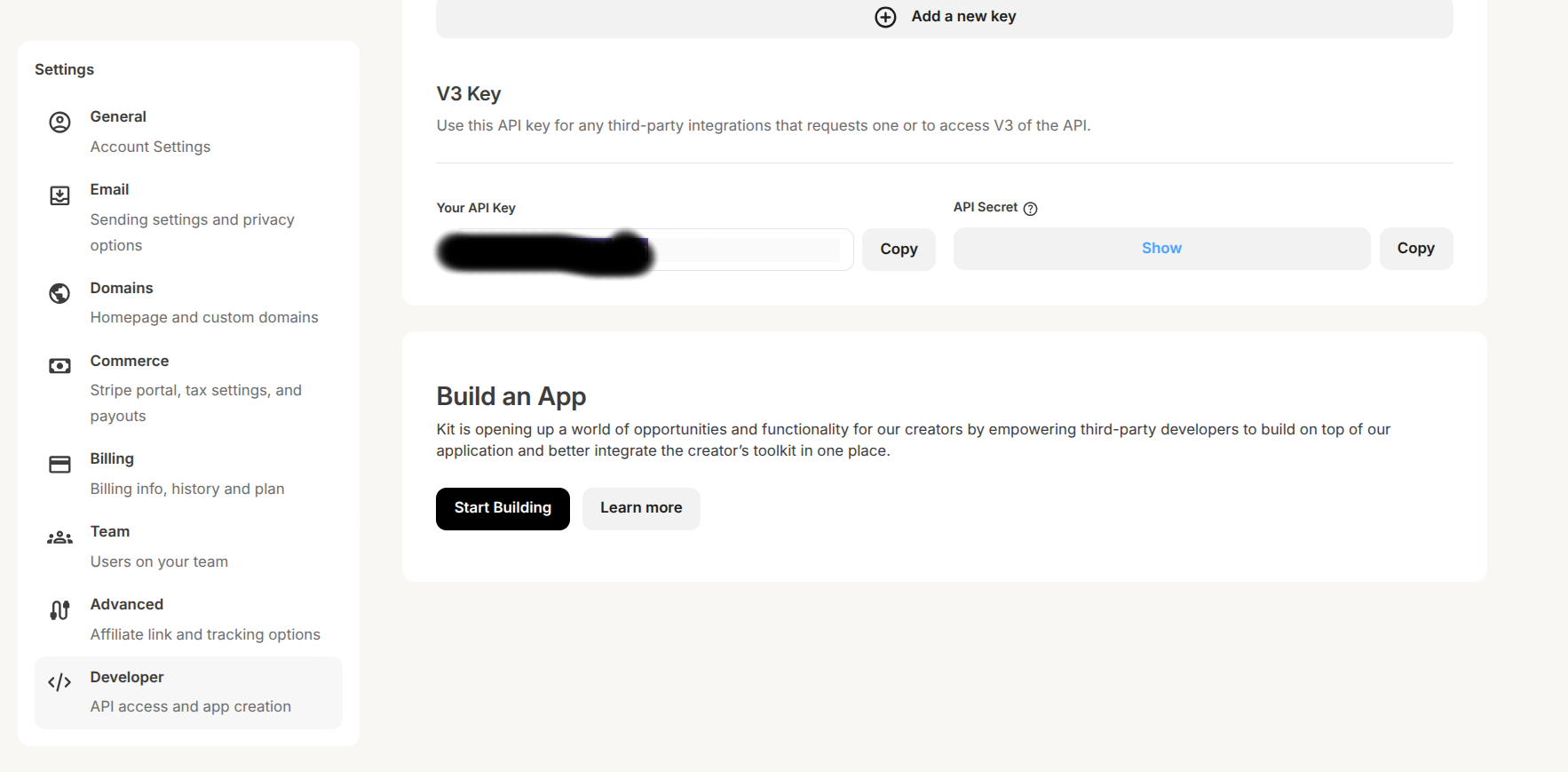This screenshot has width=1568, height=772.
Task: Click Learn more button
Action: (x=641, y=508)
